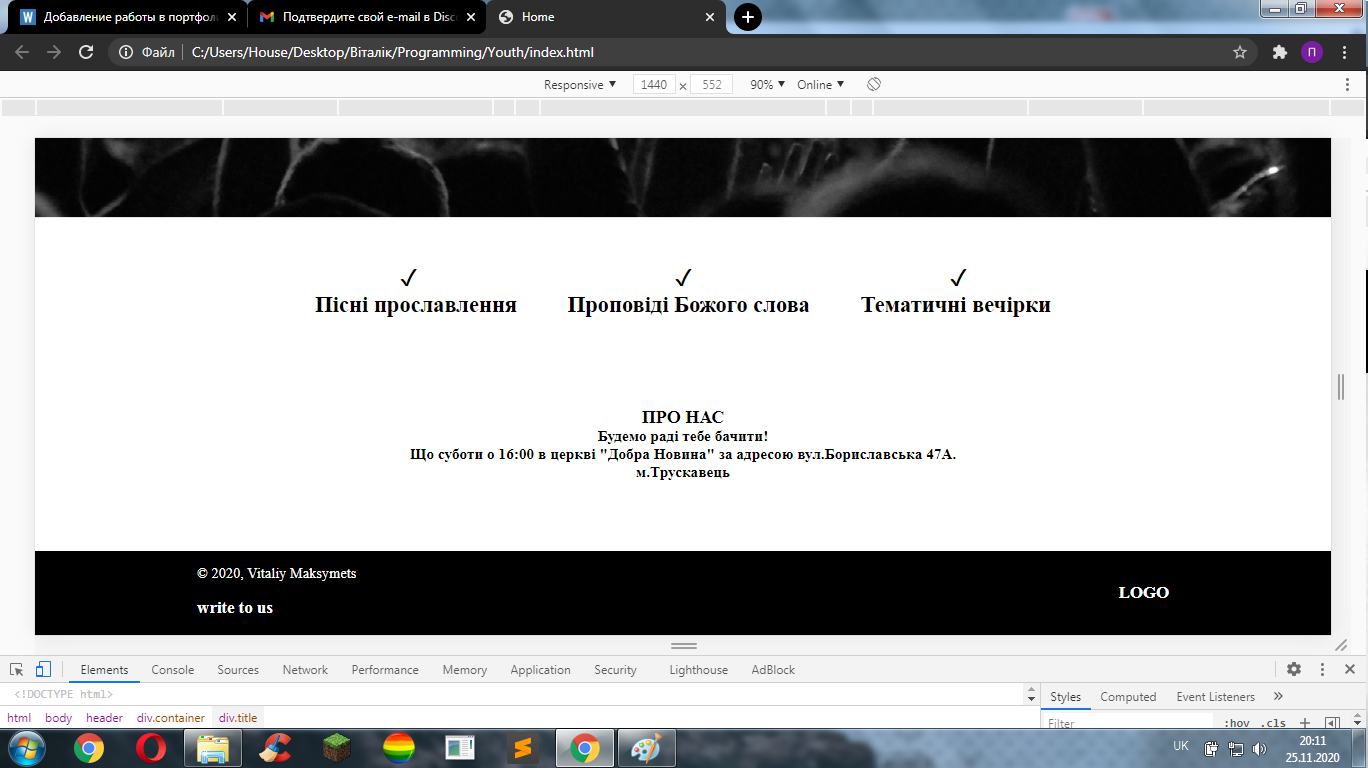Click the viewport width input field
The height and width of the screenshot is (768, 1368).
pos(654,85)
